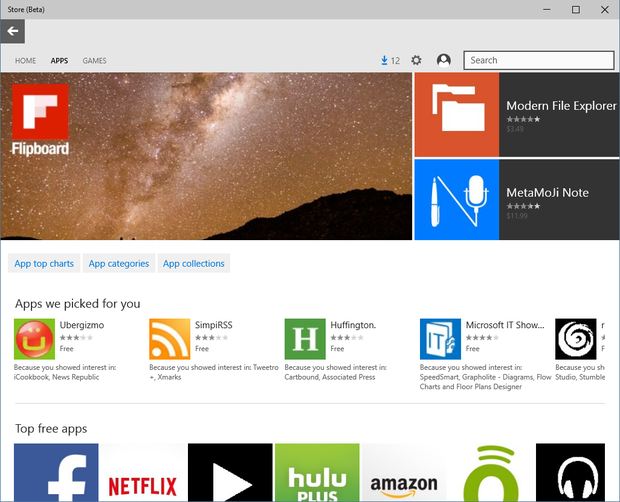This screenshot has height=502, width=620.
Task: Open the Huffington green H icon
Action: coord(305,339)
